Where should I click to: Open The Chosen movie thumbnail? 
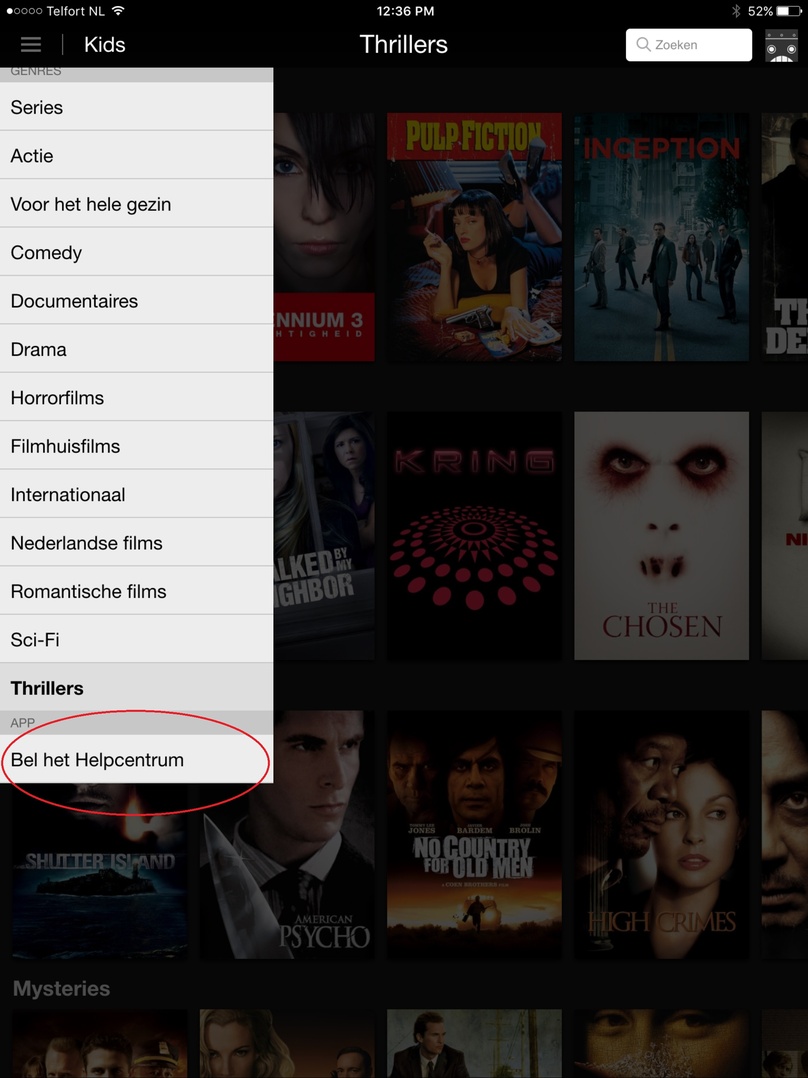click(662, 536)
